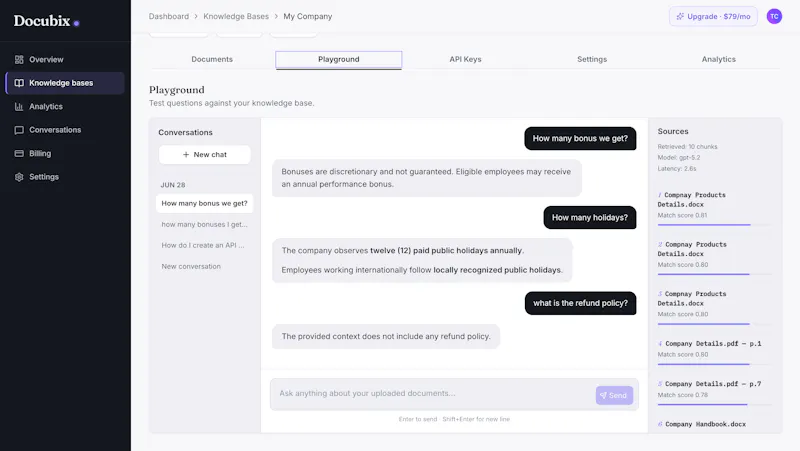
Task: Switch to the API Keys tab
Action: tap(465, 59)
